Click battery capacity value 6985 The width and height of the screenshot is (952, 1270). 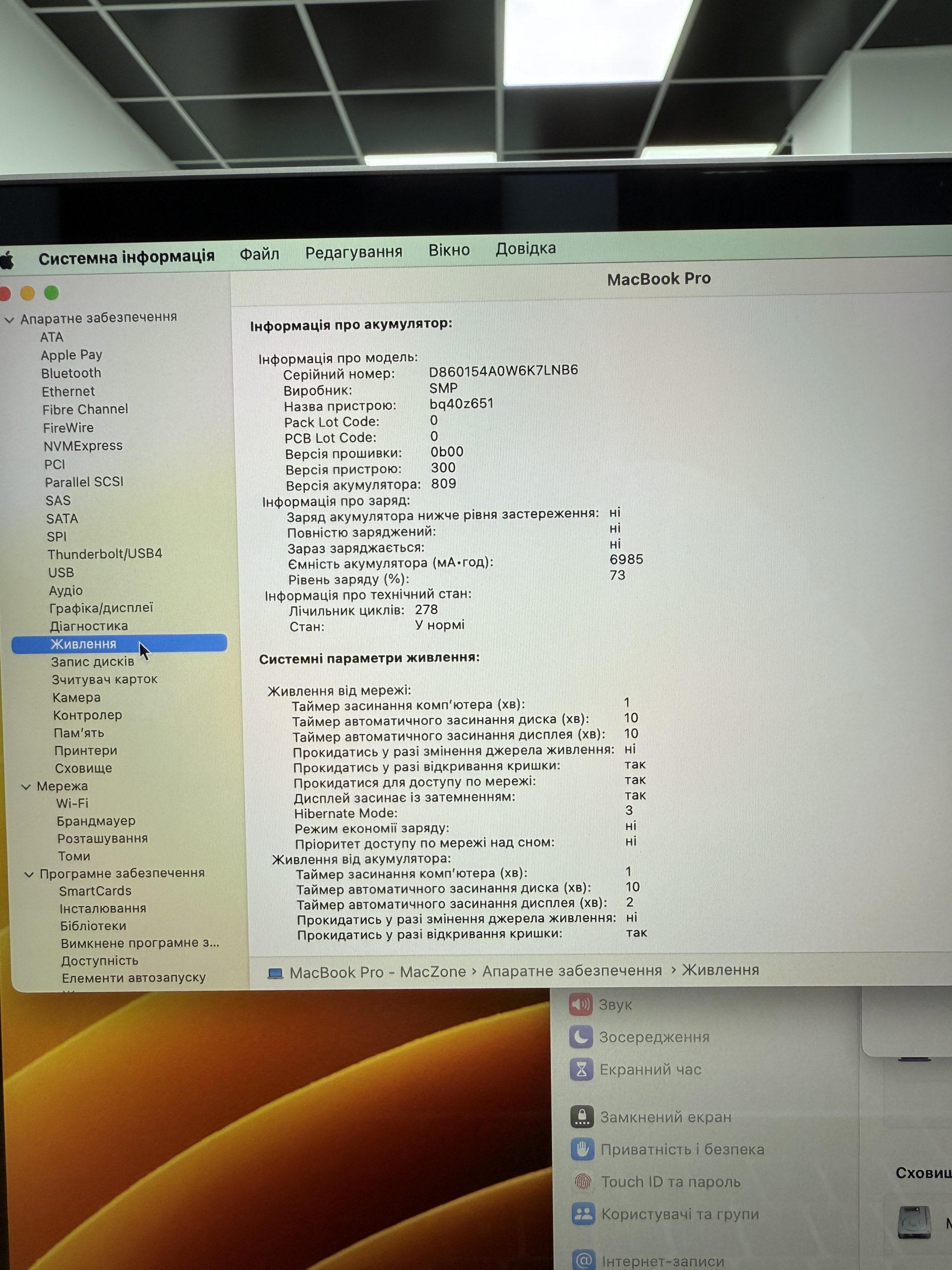[626, 559]
